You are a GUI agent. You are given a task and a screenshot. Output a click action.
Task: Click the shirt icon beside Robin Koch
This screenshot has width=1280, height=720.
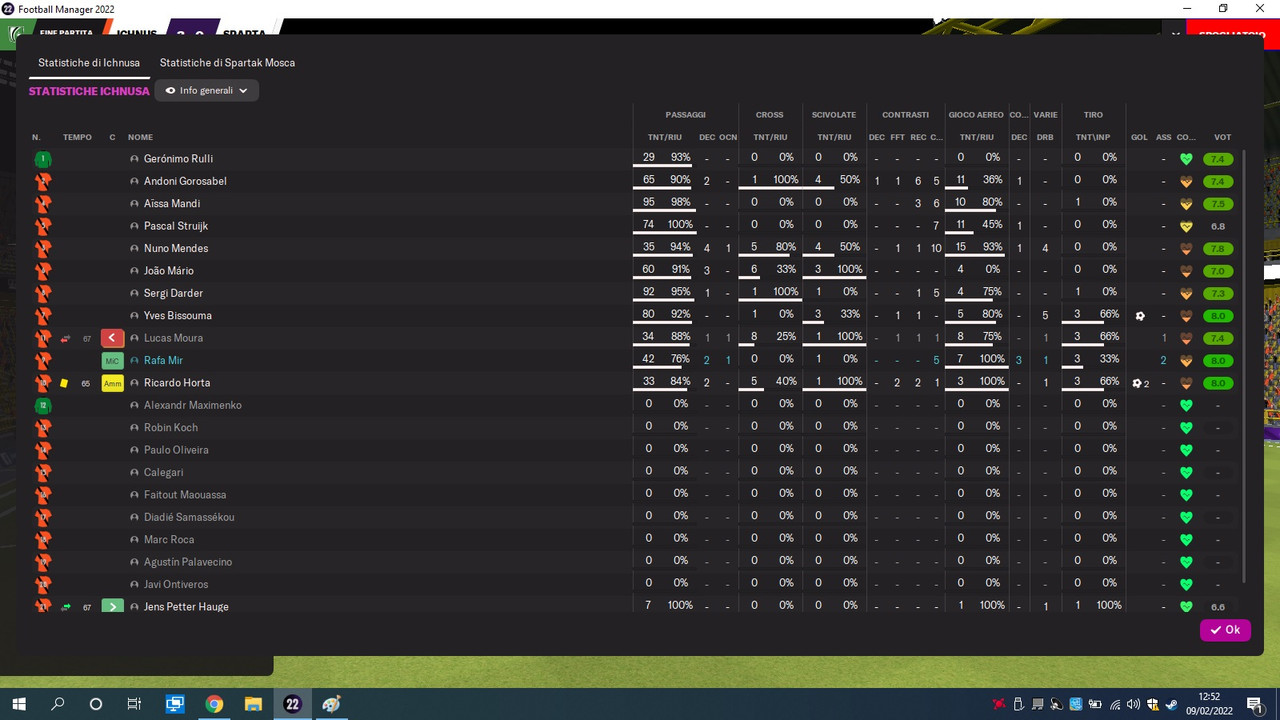click(42, 428)
